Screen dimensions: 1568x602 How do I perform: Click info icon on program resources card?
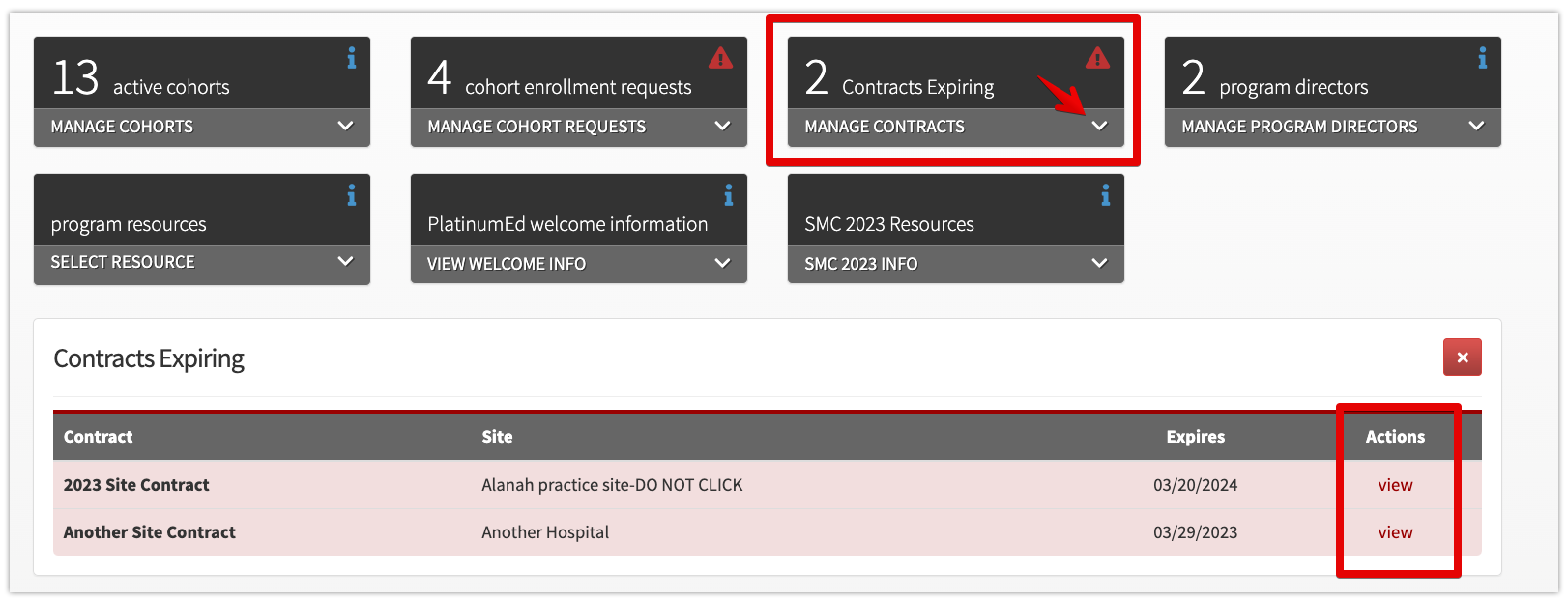coord(352,196)
